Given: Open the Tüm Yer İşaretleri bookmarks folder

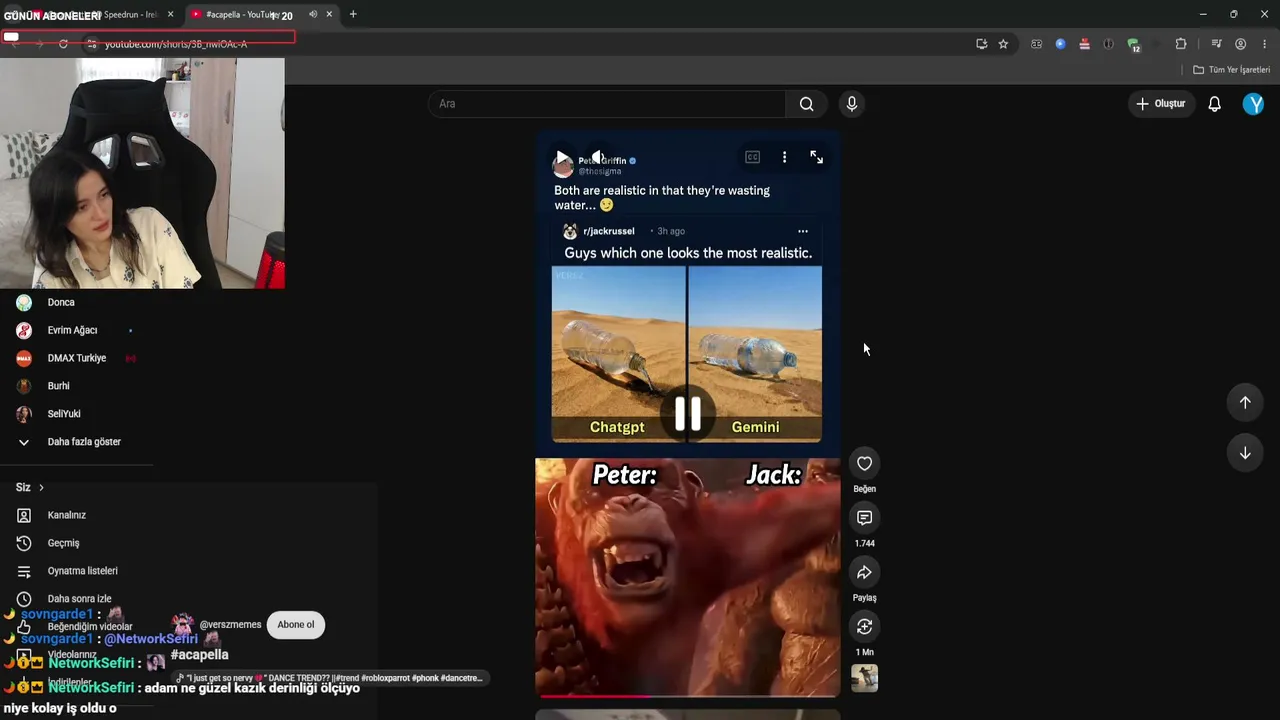Looking at the screenshot, I should click(x=1232, y=70).
